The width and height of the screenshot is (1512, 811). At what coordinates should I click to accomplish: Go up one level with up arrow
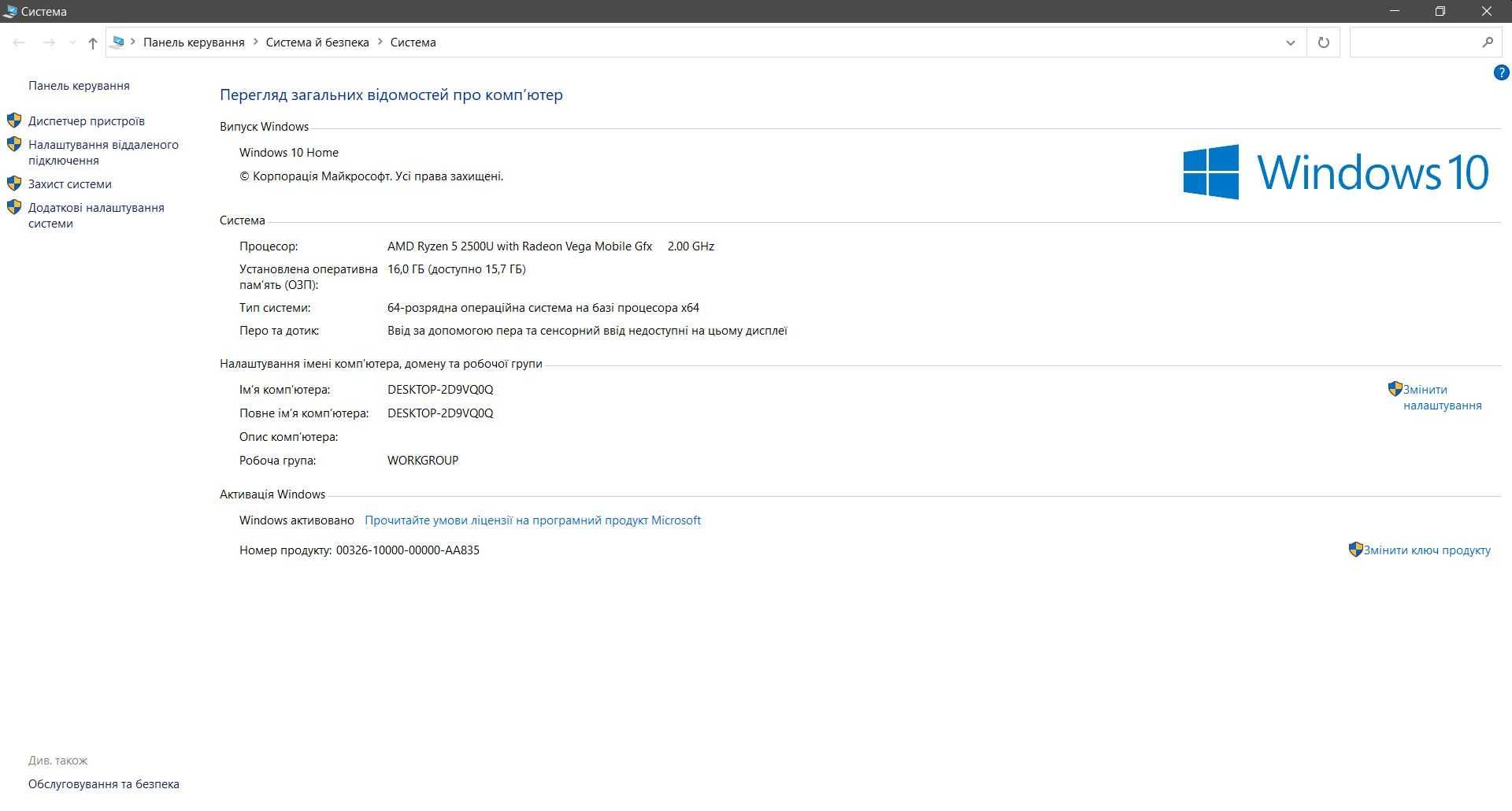[93, 43]
